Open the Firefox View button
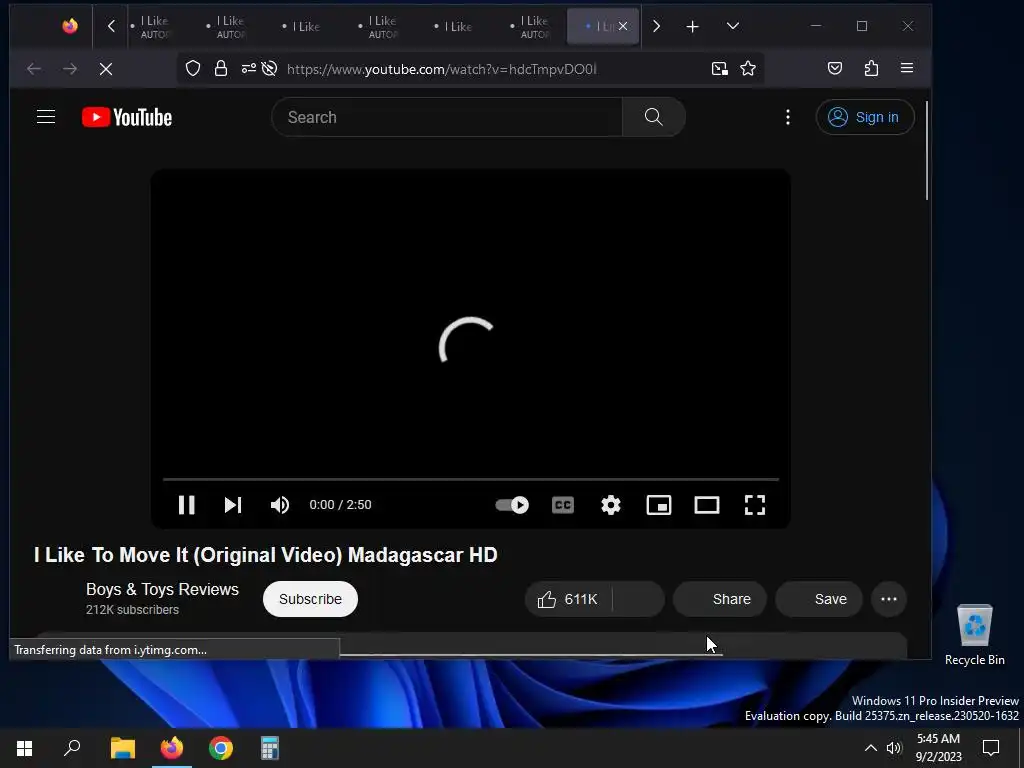Viewport: 1024px width, 768px height. click(70, 26)
